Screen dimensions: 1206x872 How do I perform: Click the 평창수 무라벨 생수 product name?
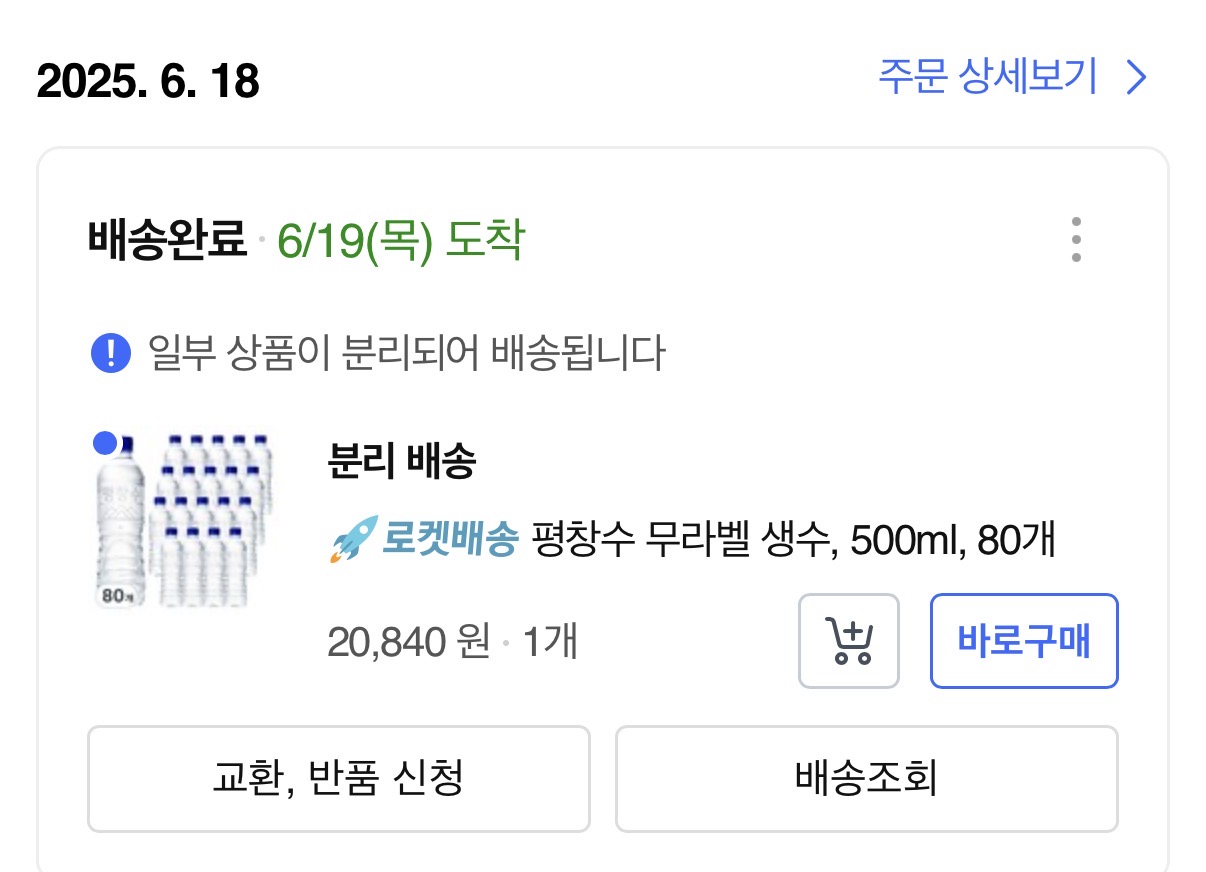[792, 541]
